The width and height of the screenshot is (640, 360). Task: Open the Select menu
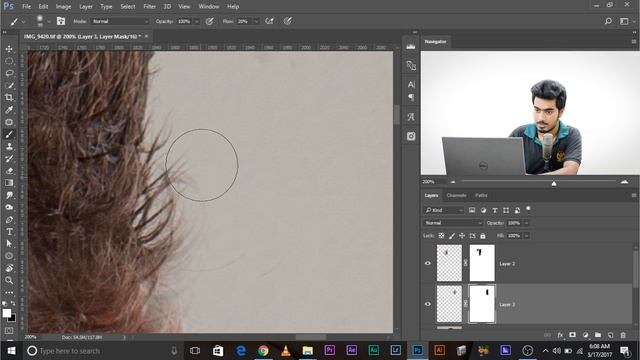pos(128,7)
